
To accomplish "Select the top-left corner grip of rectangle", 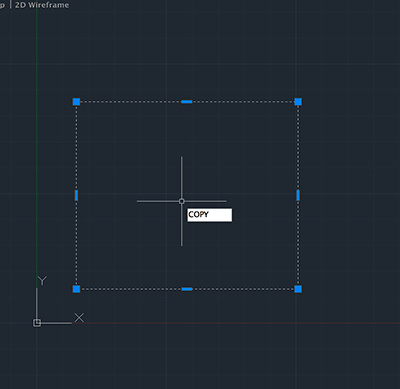I will 76,102.
